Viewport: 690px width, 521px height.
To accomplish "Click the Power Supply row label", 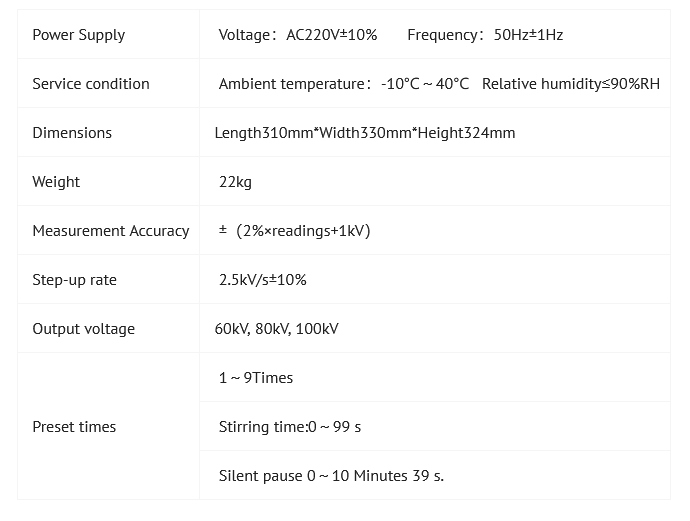I will (79, 35).
